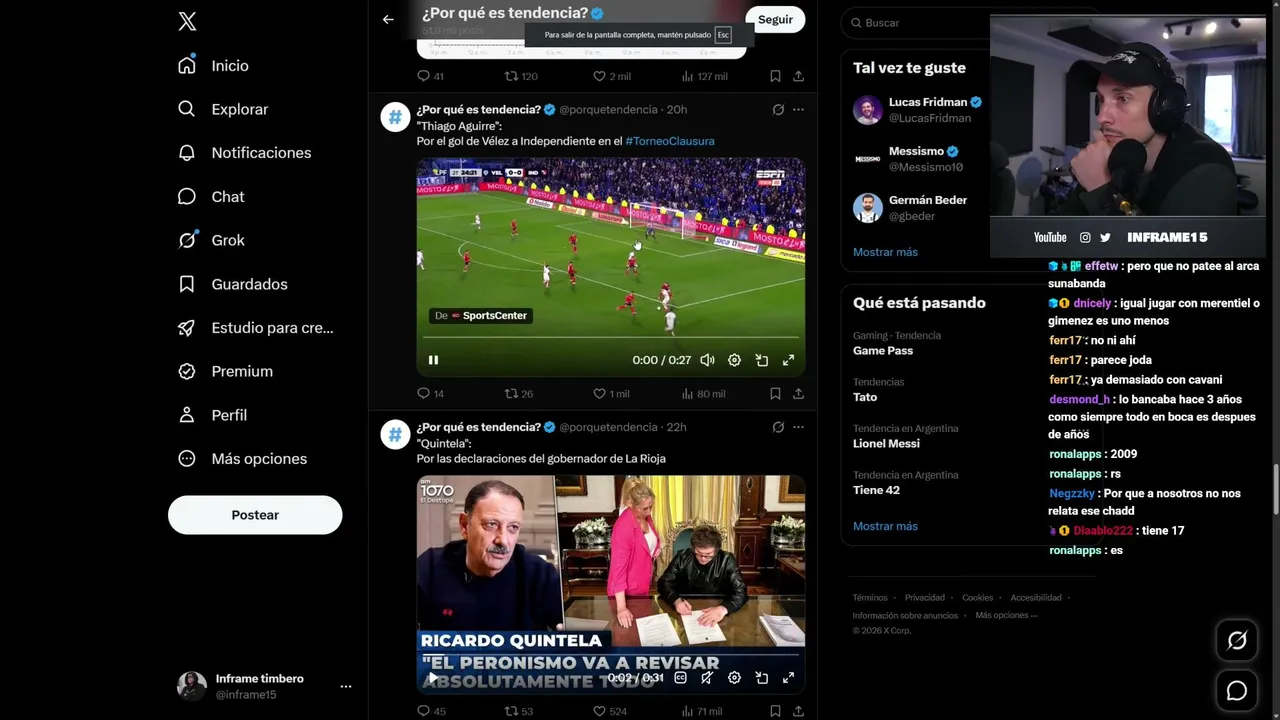This screenshot has width=1280, height=720.
Task: View analytics showing 80 mil views
Action: [x=703, y=394]
